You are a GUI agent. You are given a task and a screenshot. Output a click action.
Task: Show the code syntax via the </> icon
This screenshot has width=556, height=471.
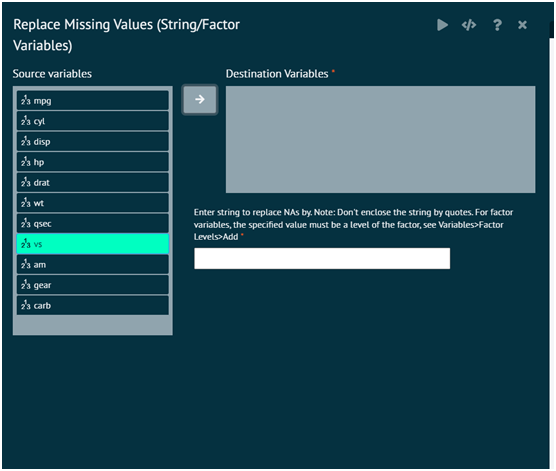(x=469, y=25)
